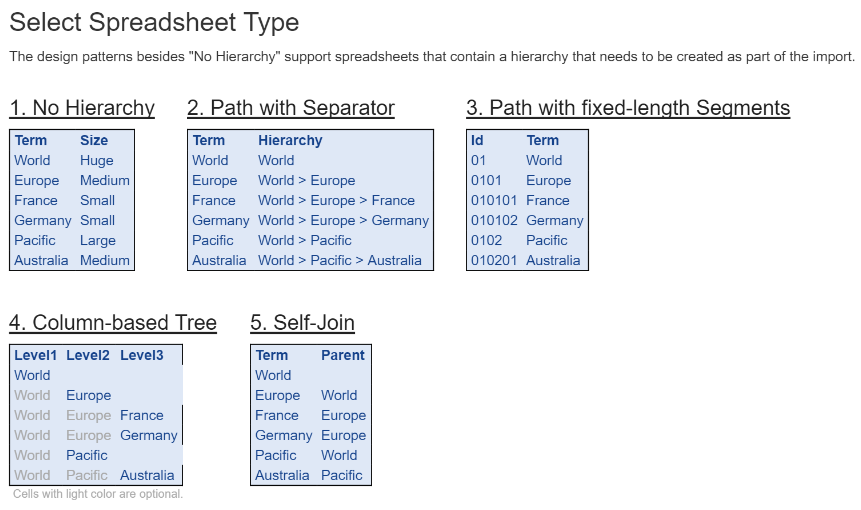
Task: Choose the Level1/Level2/Level3 example table
Action: tap(96, 415)
